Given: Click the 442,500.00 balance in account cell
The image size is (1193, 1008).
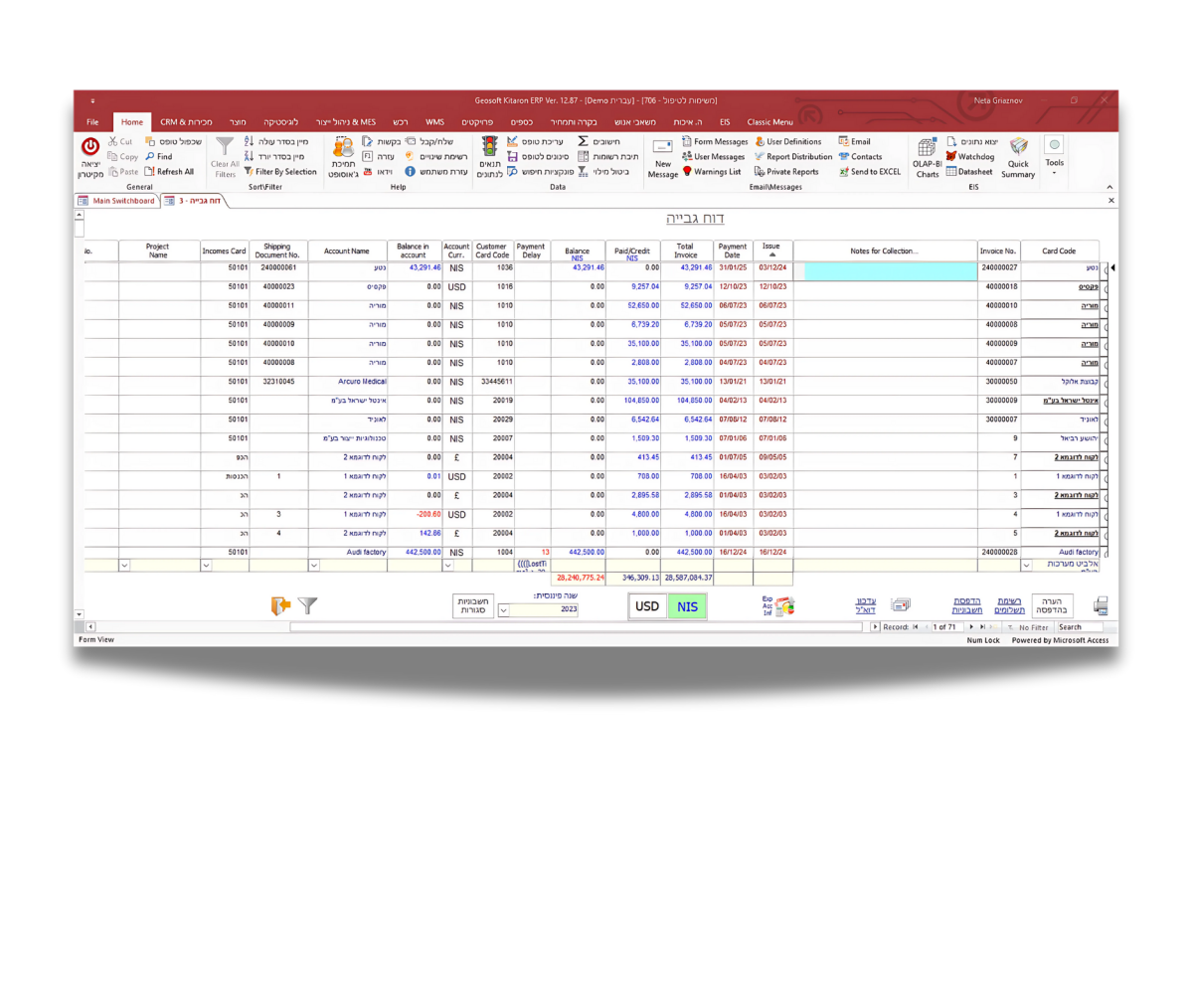Looking at the screenshot, I should click(415, 553).
